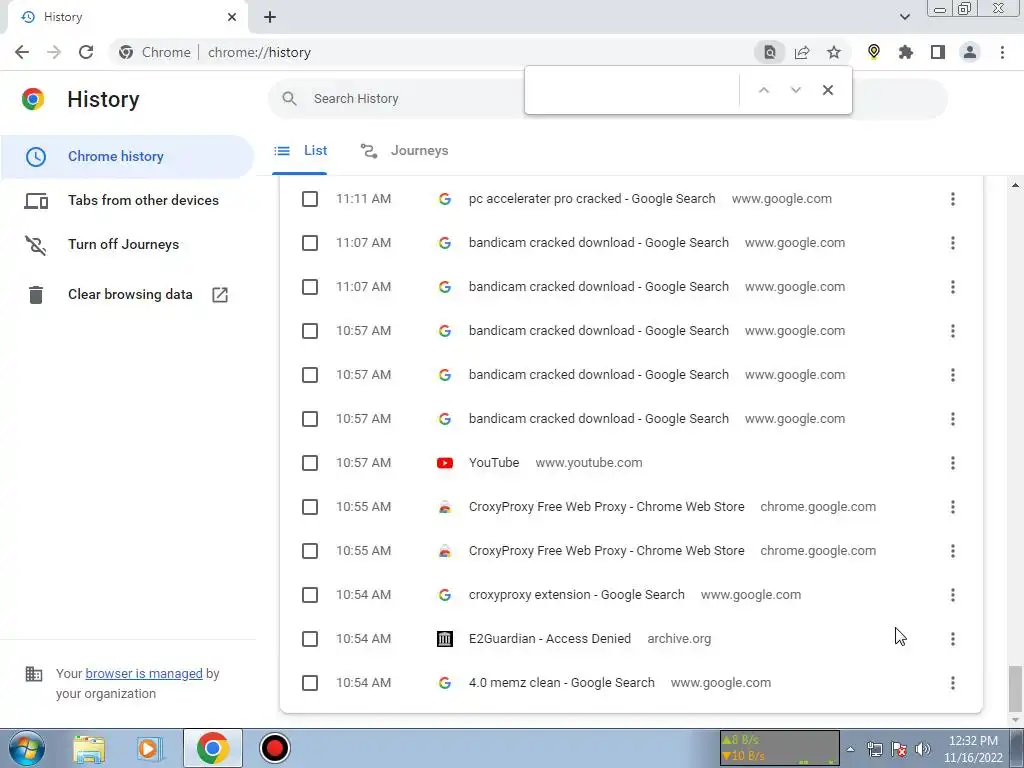
Task: Open the 4.0 memz clean Google Search link
Action: tap(562, 683)
